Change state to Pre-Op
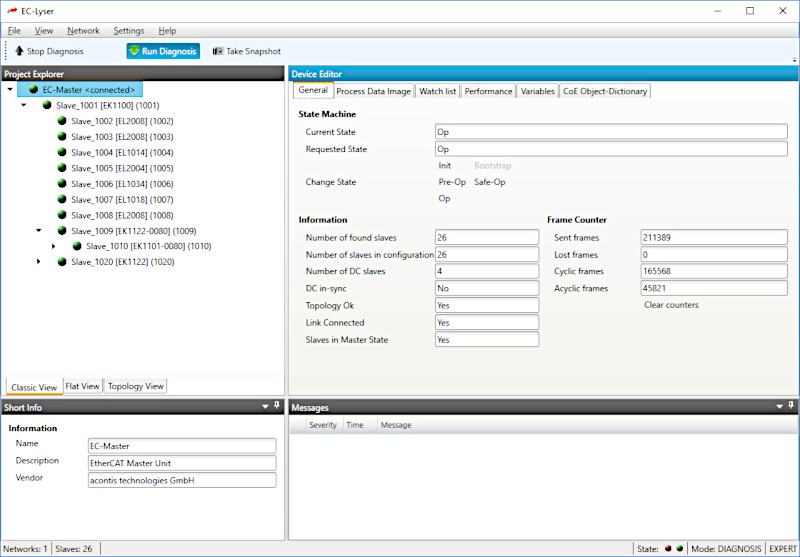The height and width of the screenshot is (557, 800). [452, 182]
